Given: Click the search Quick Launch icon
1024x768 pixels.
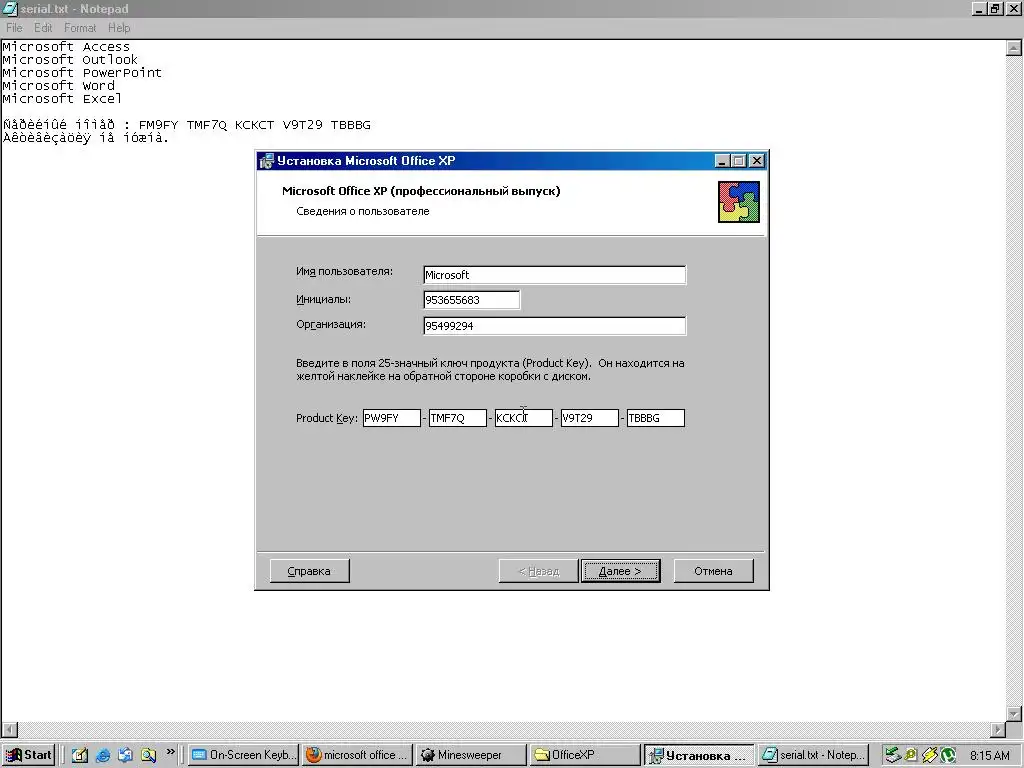Looking at the screenshot, I should pos(148,755).
